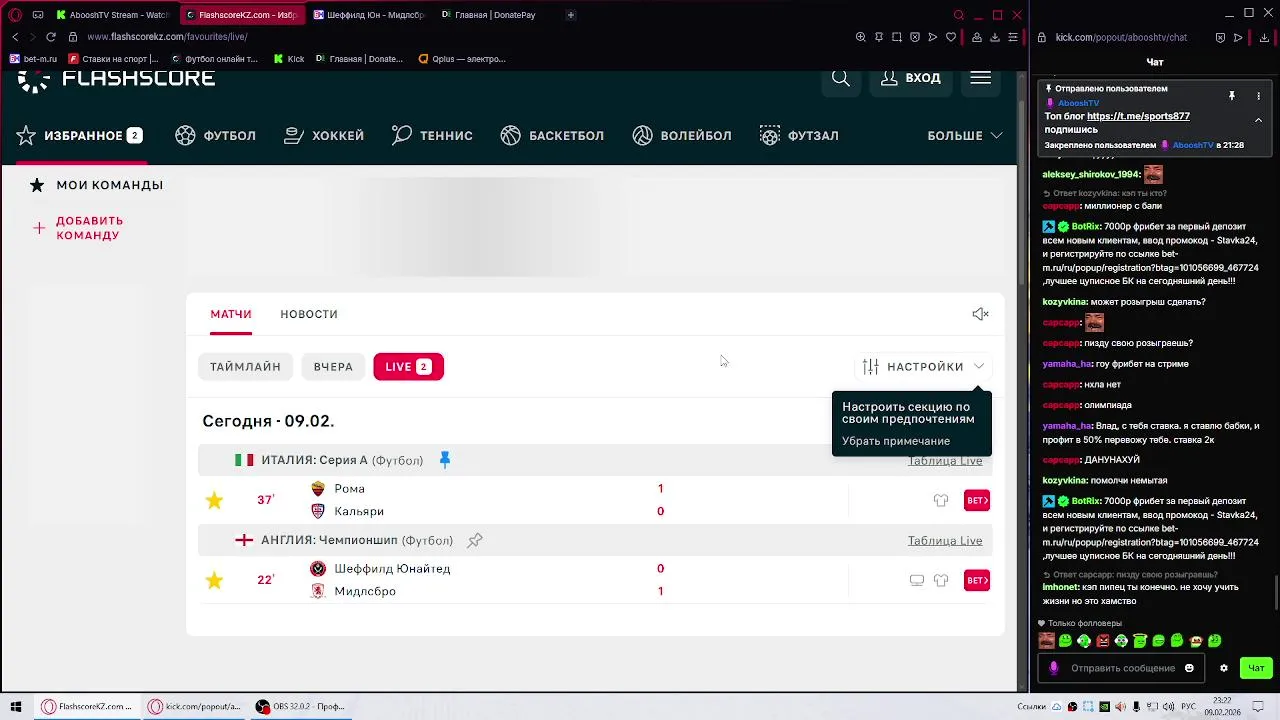Open the ИЗБРАННОЕ favourites section
Image resolution: width=1280 pixels, height=720 pixels.
coord(80,135)
